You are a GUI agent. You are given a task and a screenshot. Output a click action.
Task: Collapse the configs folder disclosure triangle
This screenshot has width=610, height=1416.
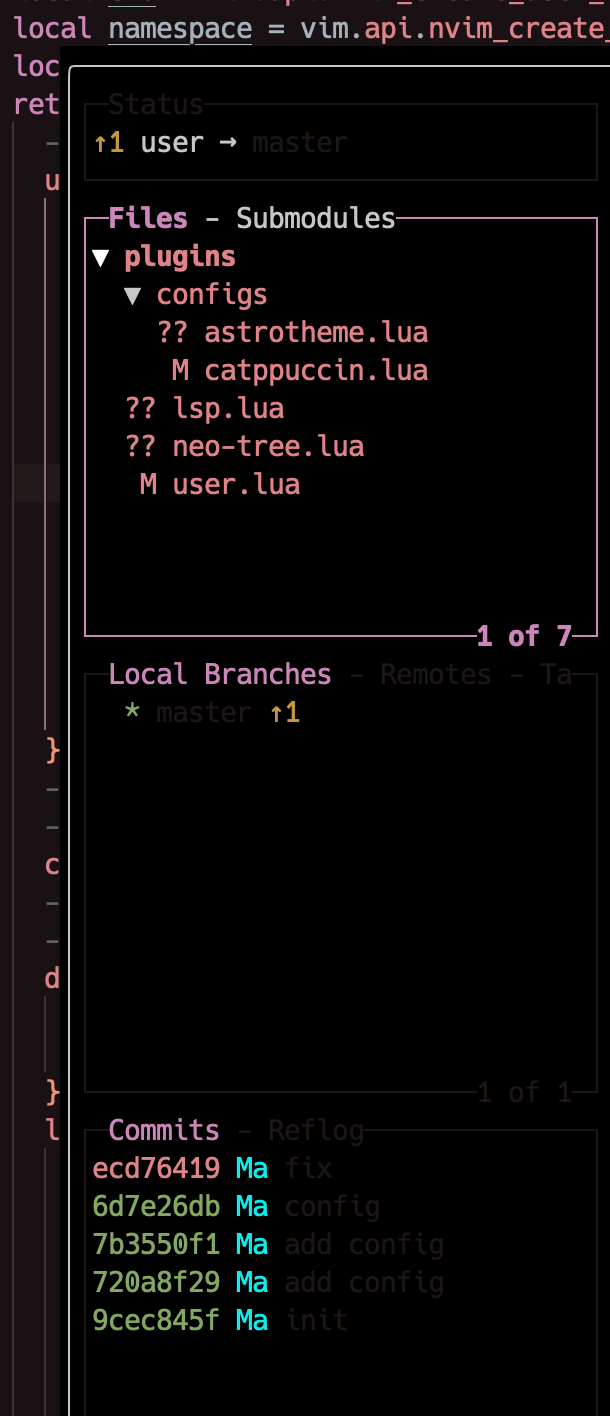pos(134,294)
